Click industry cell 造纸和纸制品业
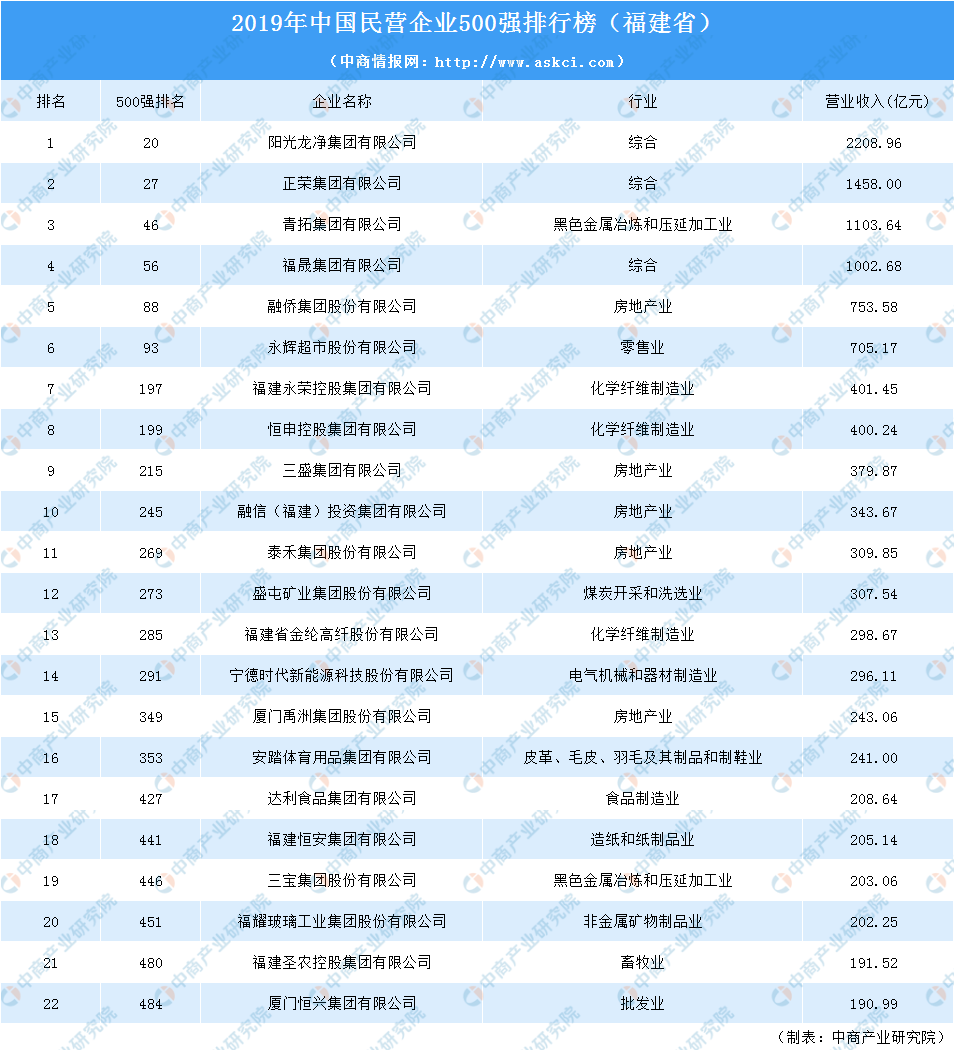The height and width of the screenshot is (1050, 954). tap(643, 840)
